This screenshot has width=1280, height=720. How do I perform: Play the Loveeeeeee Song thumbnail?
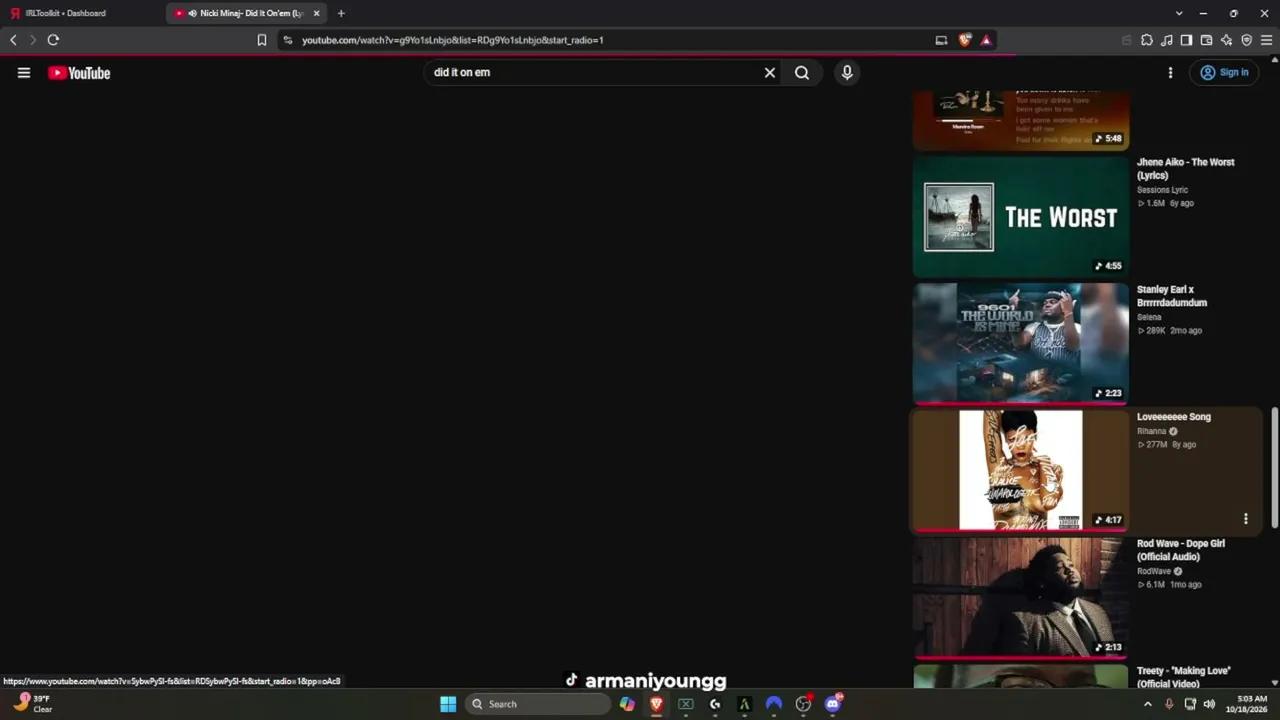point(1020,470)
